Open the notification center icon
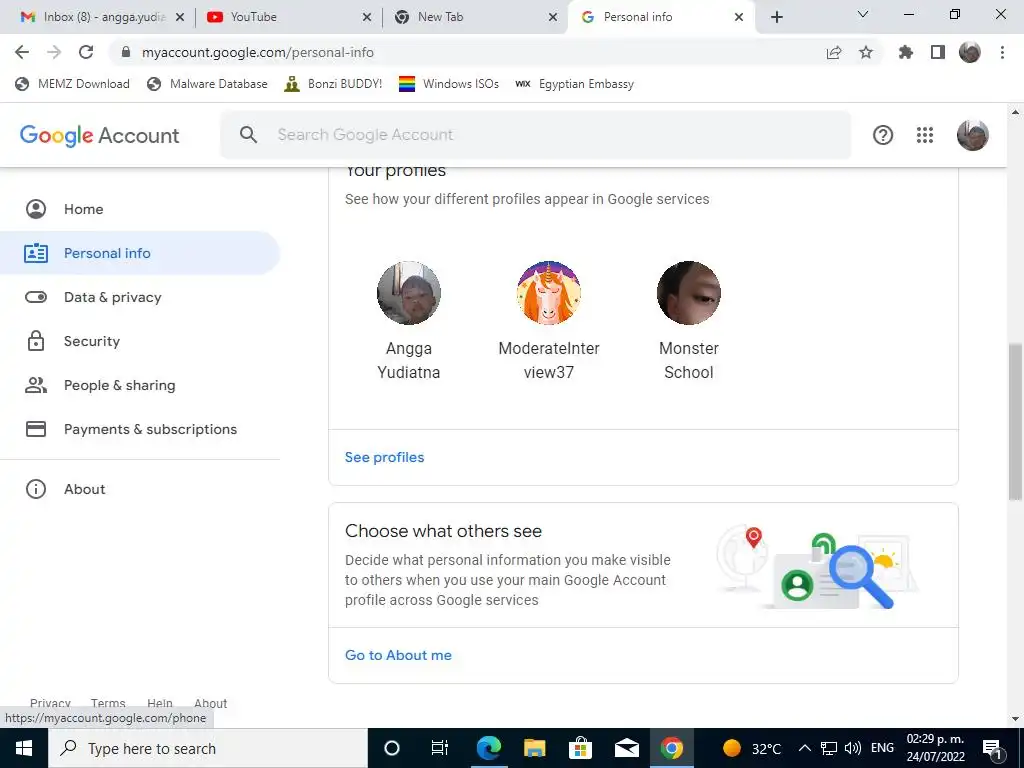Image resolution: width=1024 pixels, height=768 pixels. (993, 748)
